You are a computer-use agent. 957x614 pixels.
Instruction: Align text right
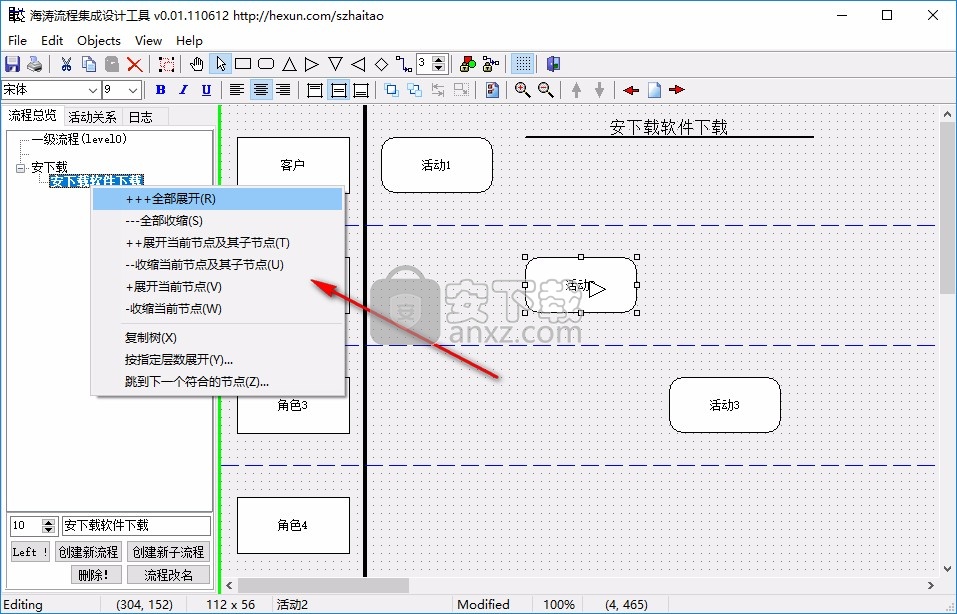283,90
